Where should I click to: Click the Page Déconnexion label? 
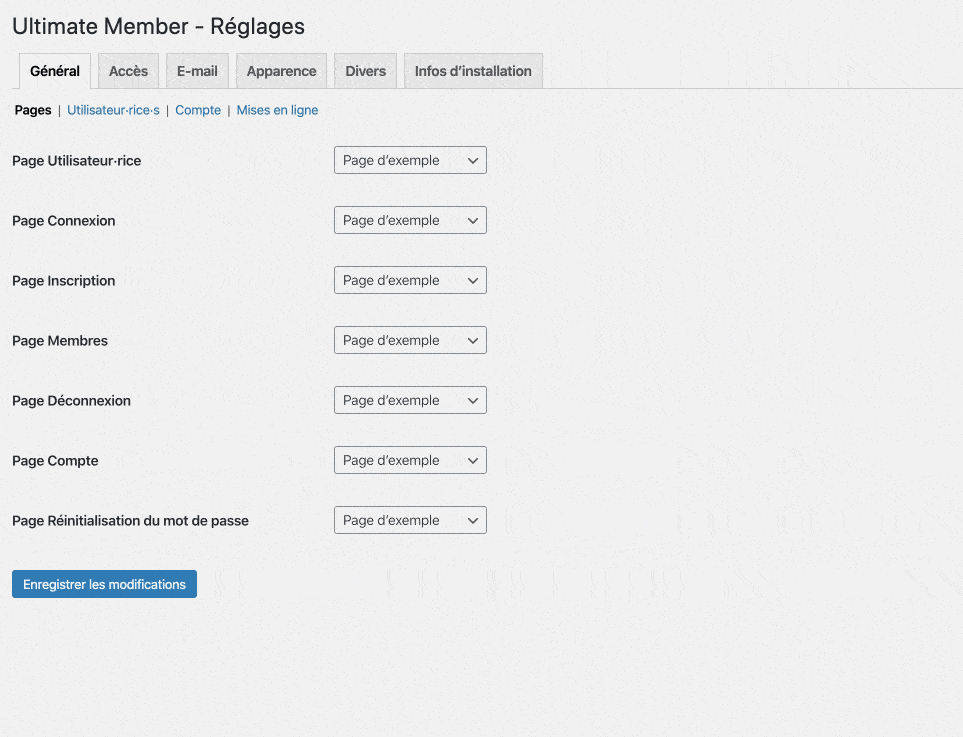click(x=72, y=401)
